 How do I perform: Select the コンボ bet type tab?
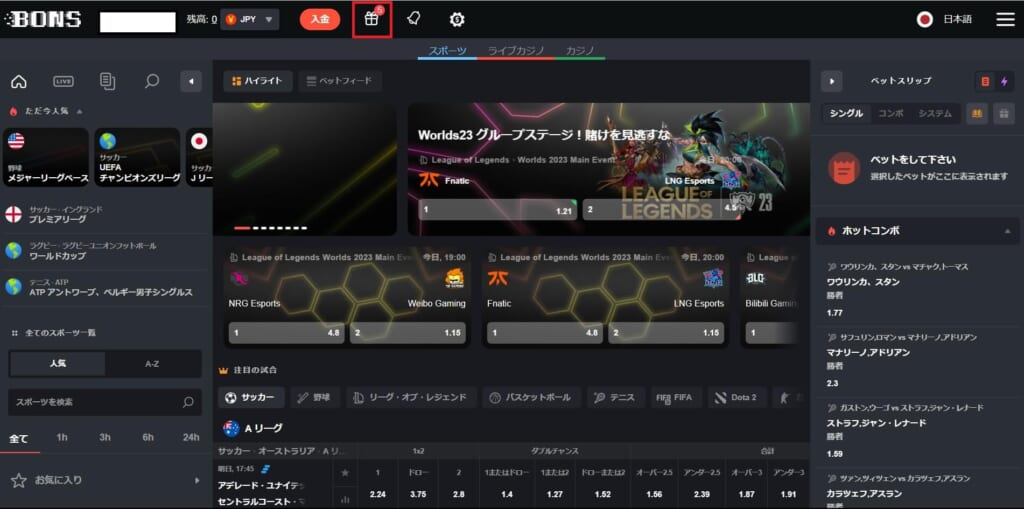click(x=891, y=113)
